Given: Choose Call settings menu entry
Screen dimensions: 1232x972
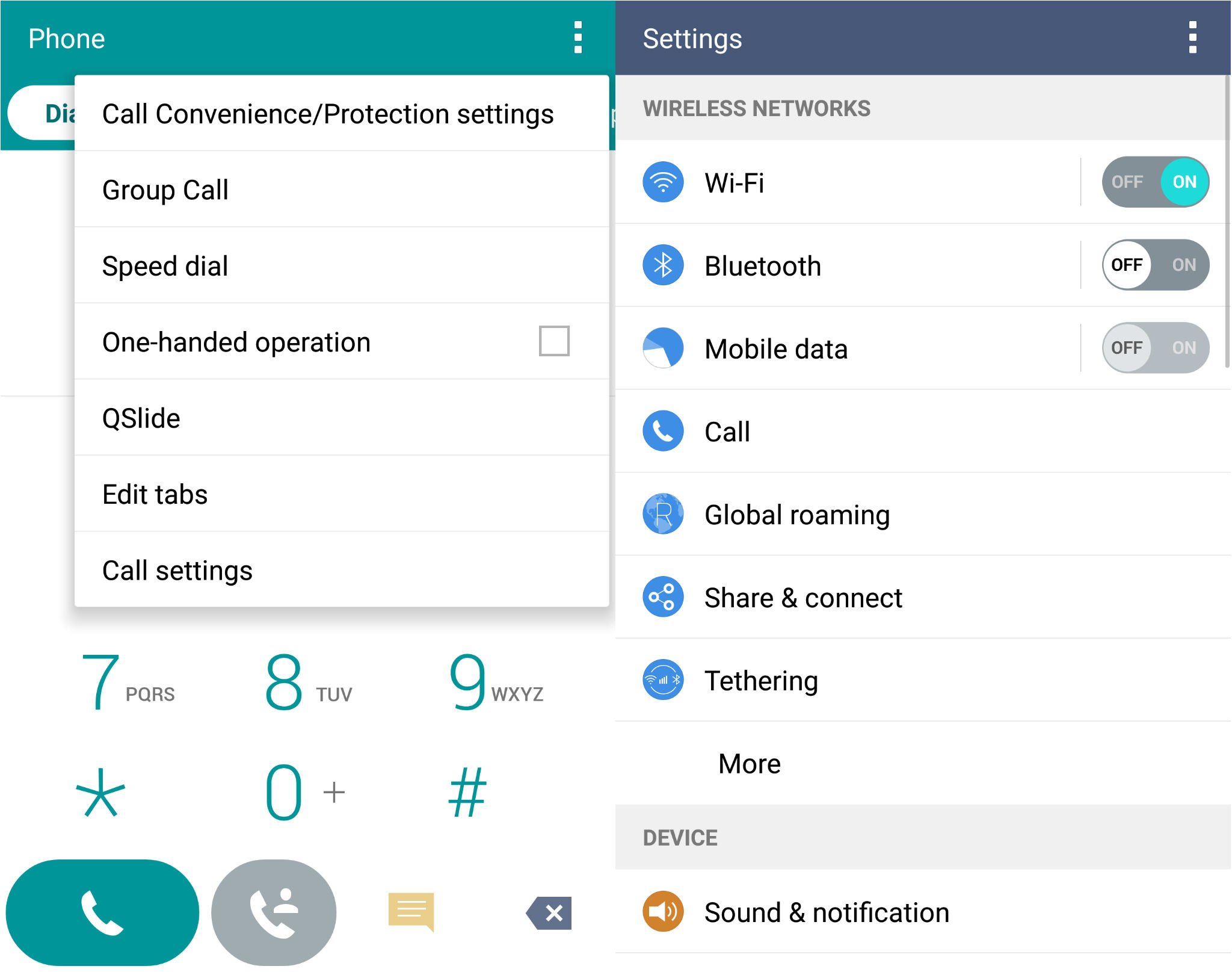Looking at the screenshot, I should pyautogui.click(x=342, y=570).
